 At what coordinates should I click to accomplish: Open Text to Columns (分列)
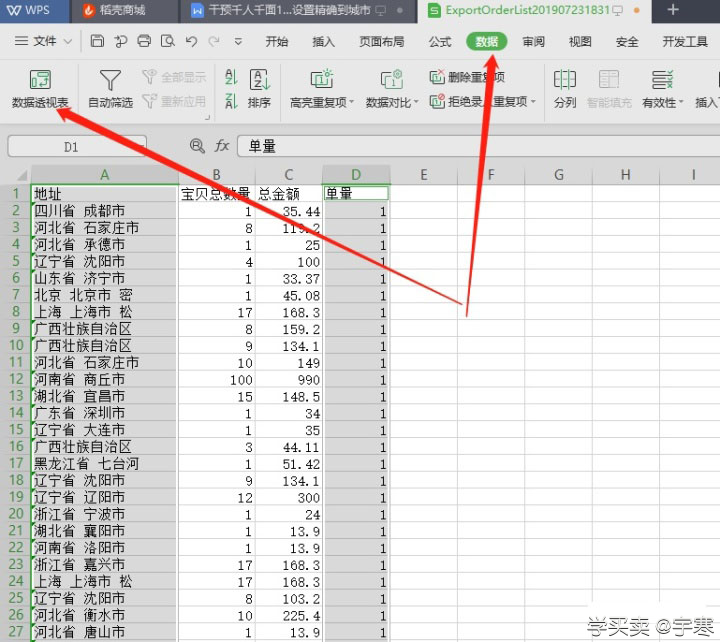point(565,90)
